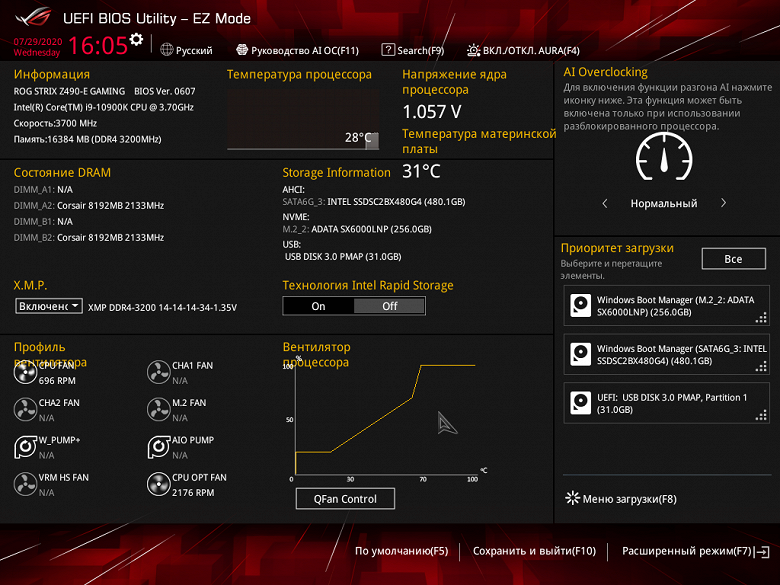Grab drag handle of INTEL SSD boot entry

click(x=761, y=366)
